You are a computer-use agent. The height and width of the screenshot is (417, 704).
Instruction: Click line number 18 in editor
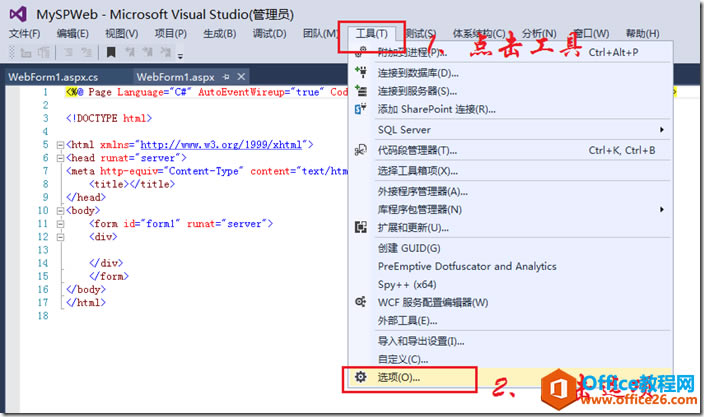click(x=43, y=316)
